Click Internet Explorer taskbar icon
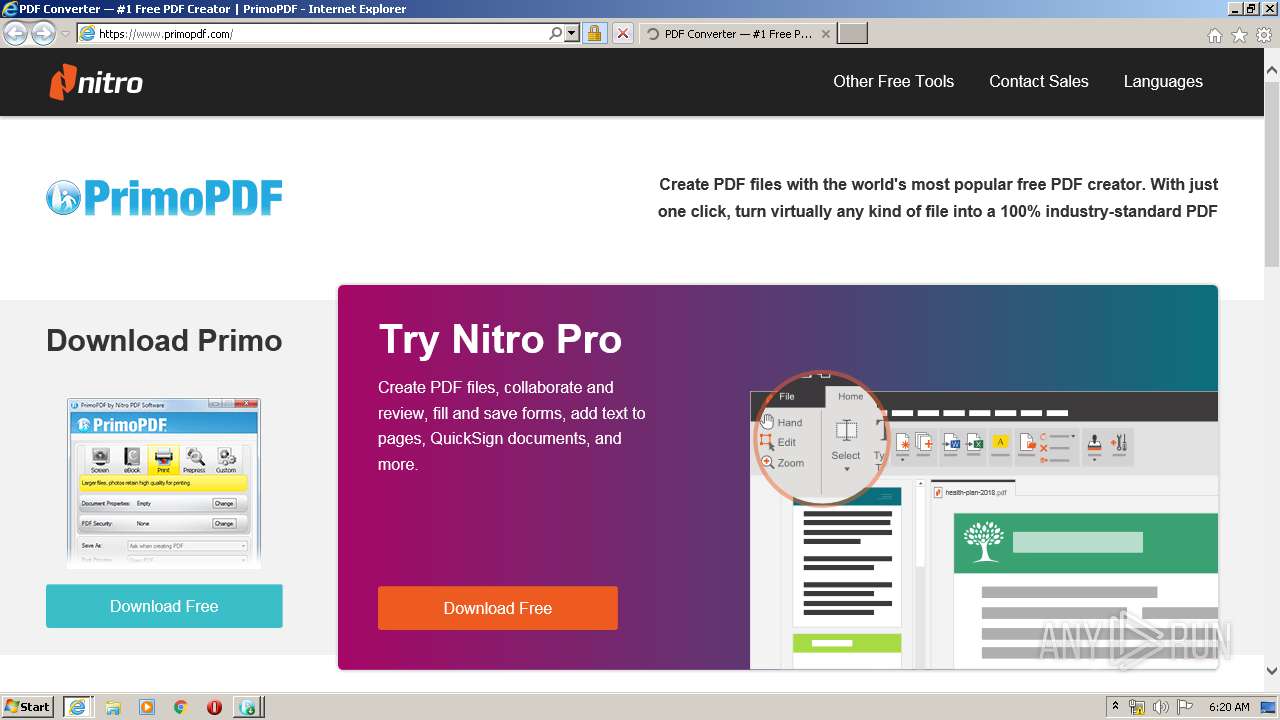The height and width of the screenshot is (720, 1280). [x=77, y=707]
